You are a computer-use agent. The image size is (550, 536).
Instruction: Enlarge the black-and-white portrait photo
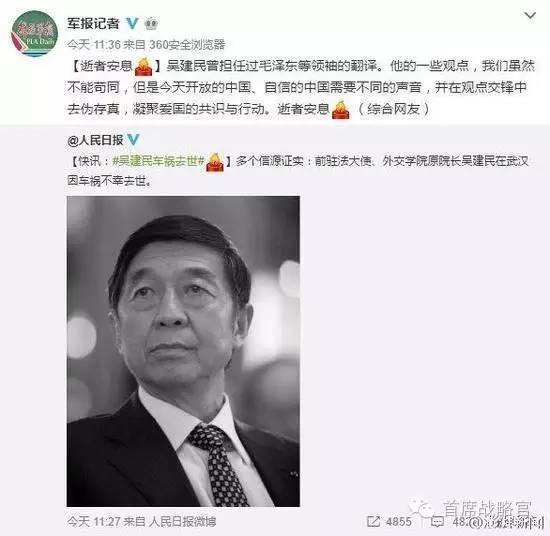click(183, 351)
